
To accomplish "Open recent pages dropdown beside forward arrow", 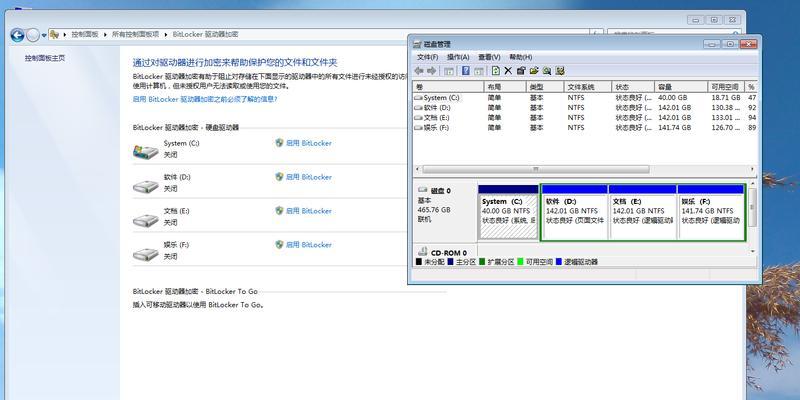I will coord(44,35).
